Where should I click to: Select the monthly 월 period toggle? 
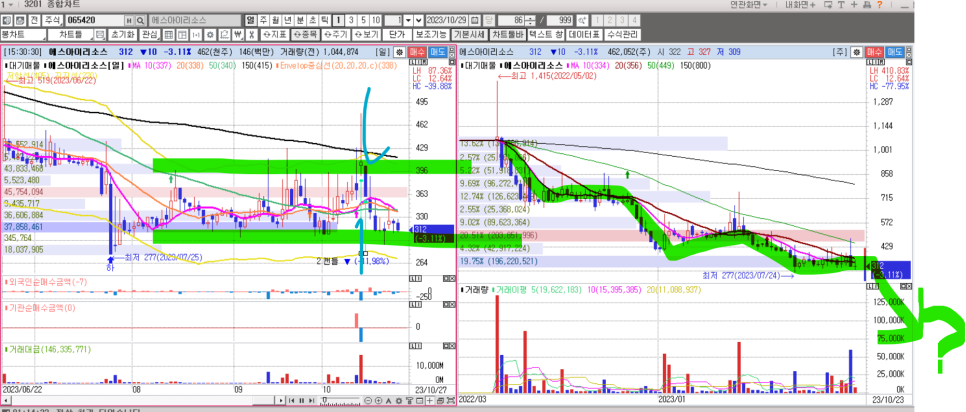point(274,20)
